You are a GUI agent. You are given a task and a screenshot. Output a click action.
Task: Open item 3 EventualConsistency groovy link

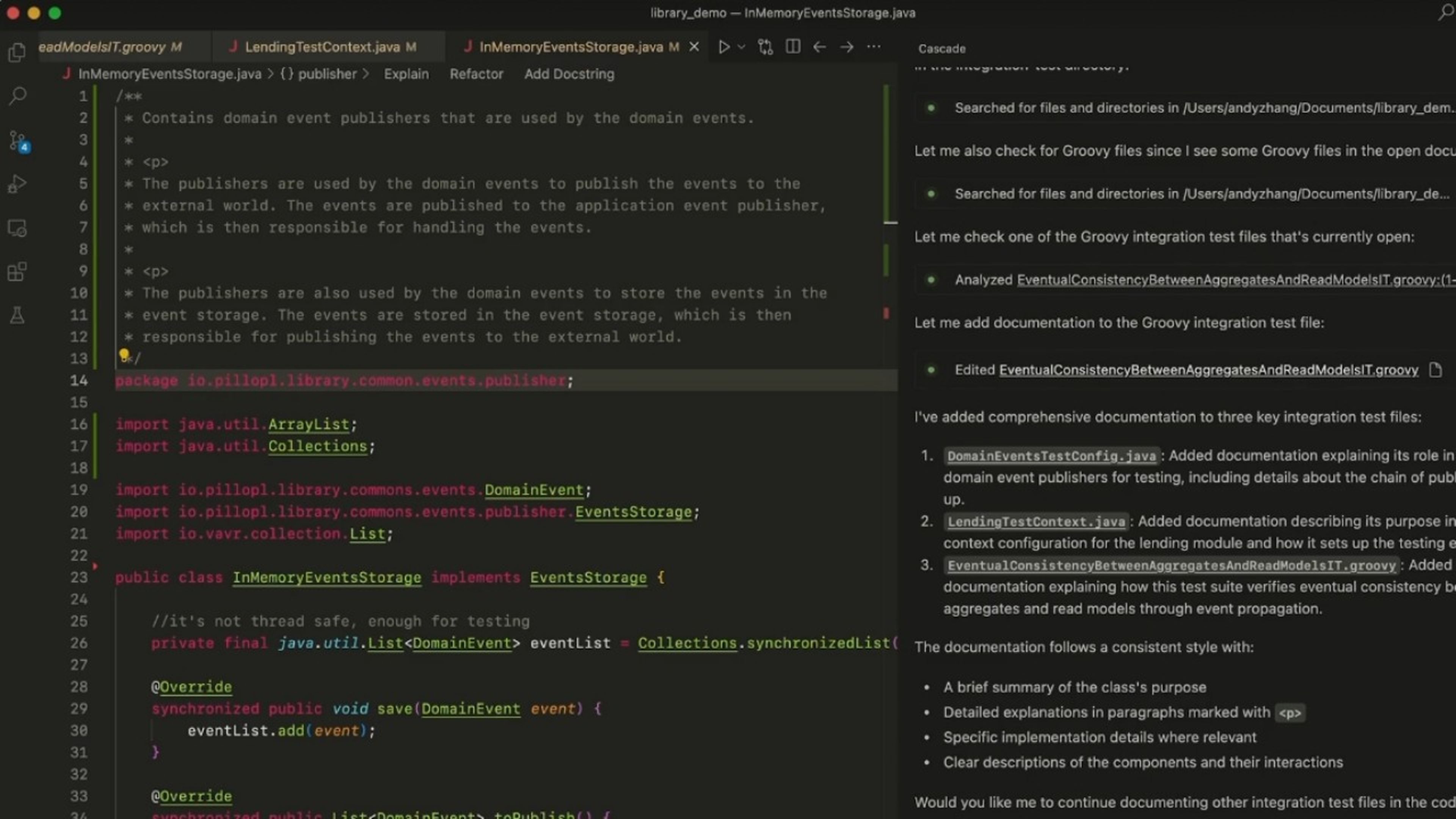click(1172, 566)
